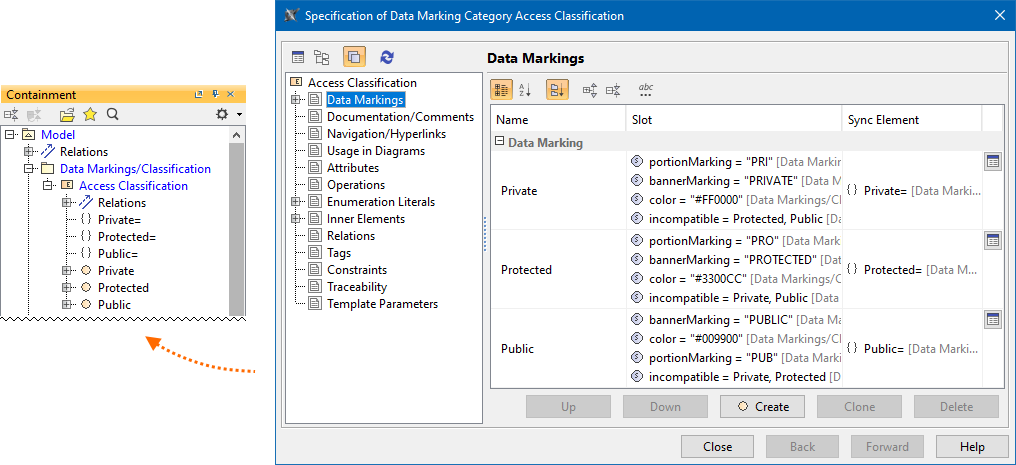The image size is (1016, 465).
Task: Toggle the highlighted group-sort button in table toolbar
Action: (557, 90)
